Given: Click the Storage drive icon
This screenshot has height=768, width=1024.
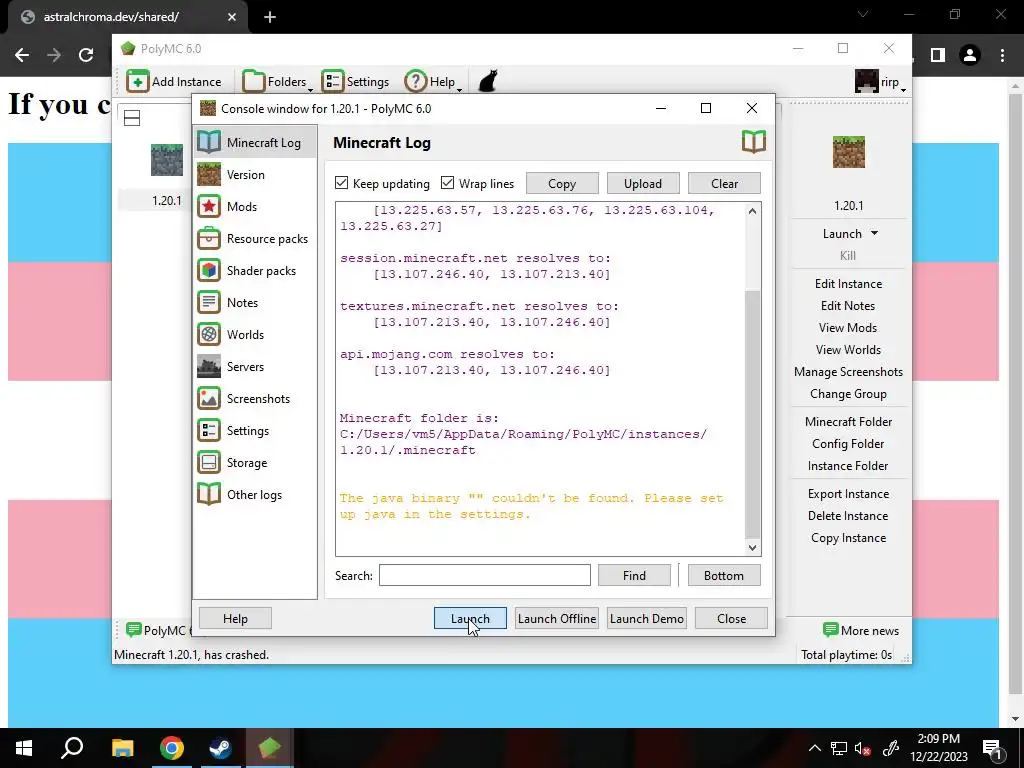Looking at the screenshot, I should tap(209, 462).
